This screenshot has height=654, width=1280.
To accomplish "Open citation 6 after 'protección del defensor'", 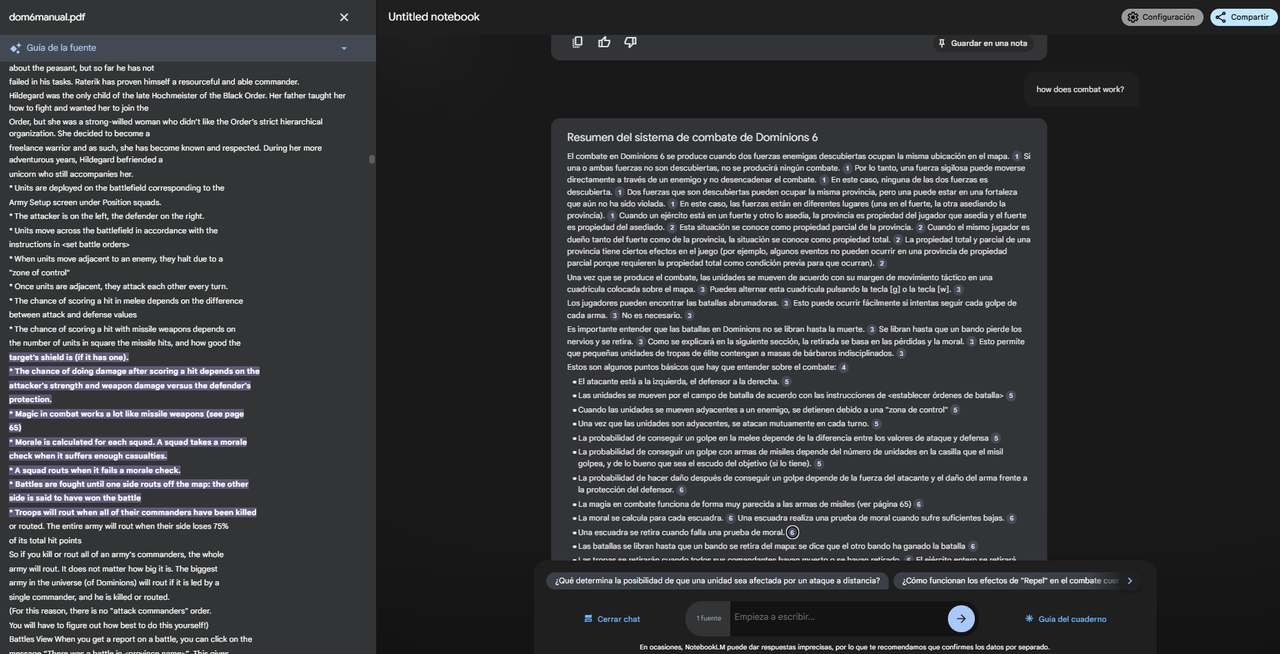I will [681, 490].
